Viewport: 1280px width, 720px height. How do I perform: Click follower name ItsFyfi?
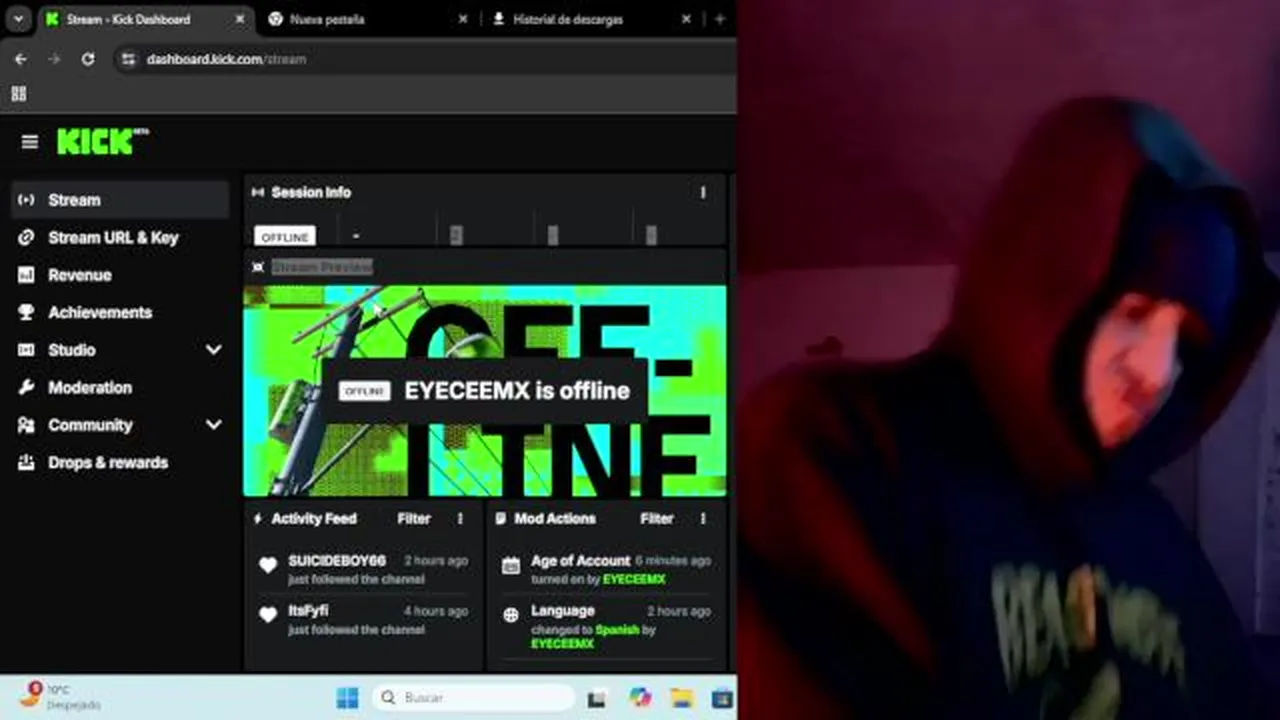click(308, 610)
